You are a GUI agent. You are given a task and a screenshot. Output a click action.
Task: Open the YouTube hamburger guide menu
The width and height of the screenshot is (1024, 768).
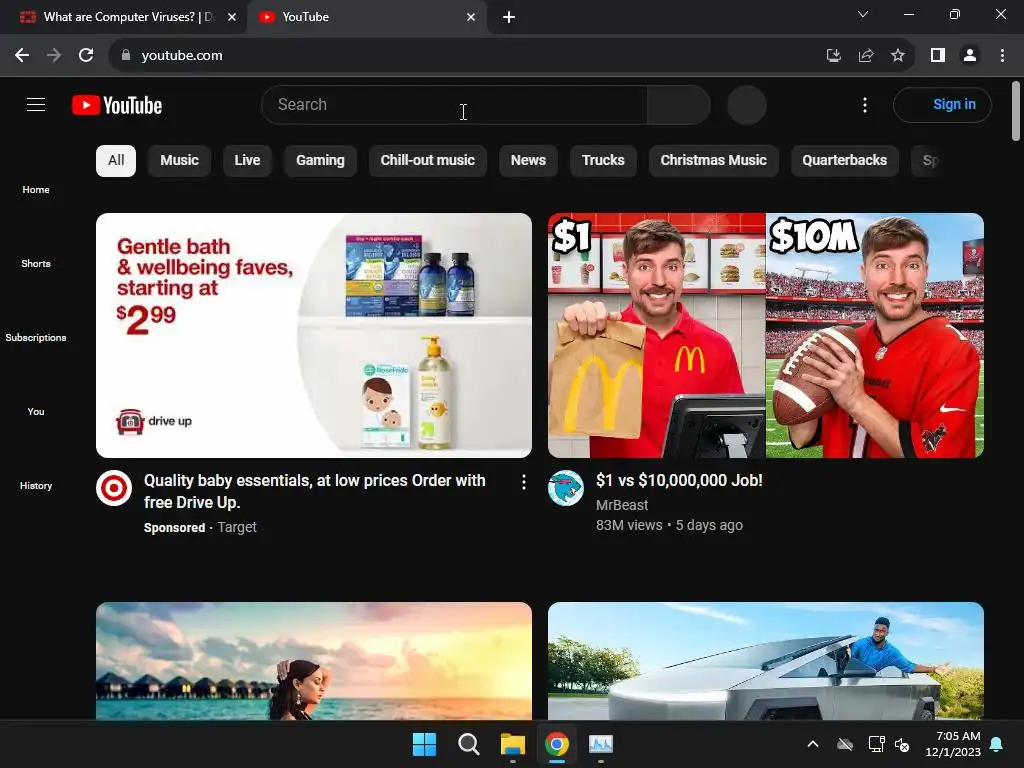[x=36, y=104]
